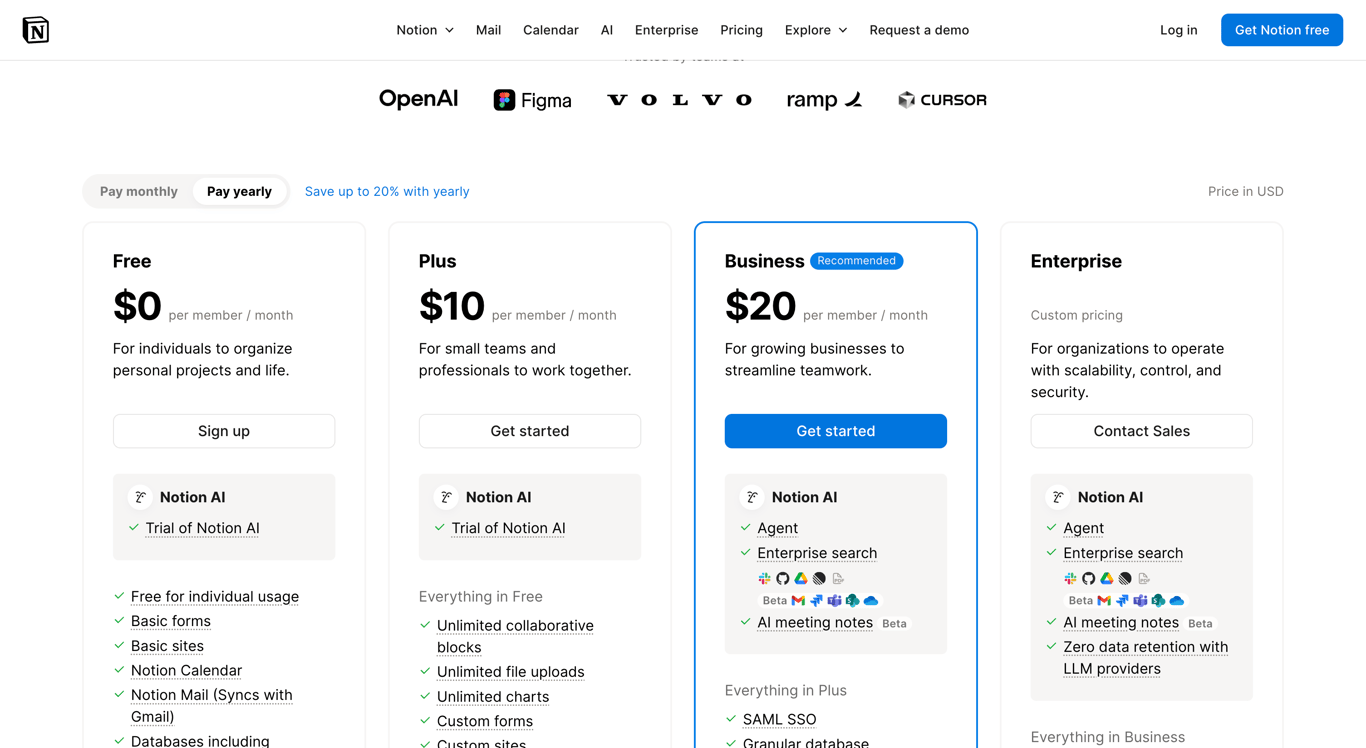The height and width of the screenshot is (748, 1366).
Task: Select the Microsoft Teams integration icon
Action: point(834,601)
